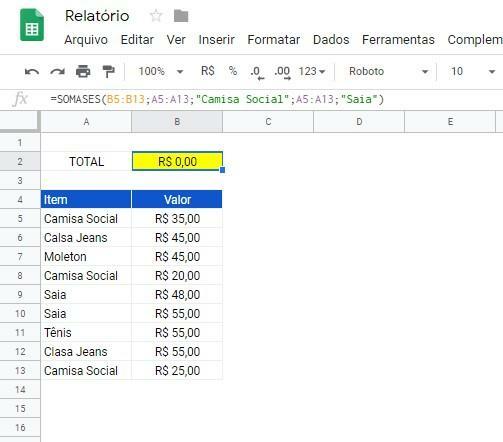Apply R$ currency format

click(x=208, y=71)
